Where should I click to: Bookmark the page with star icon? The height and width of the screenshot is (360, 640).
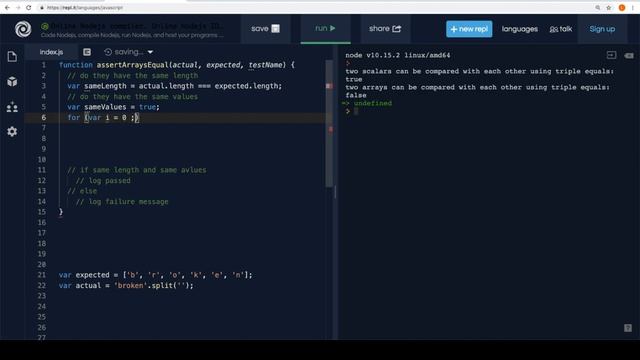(x=609, y=7)
